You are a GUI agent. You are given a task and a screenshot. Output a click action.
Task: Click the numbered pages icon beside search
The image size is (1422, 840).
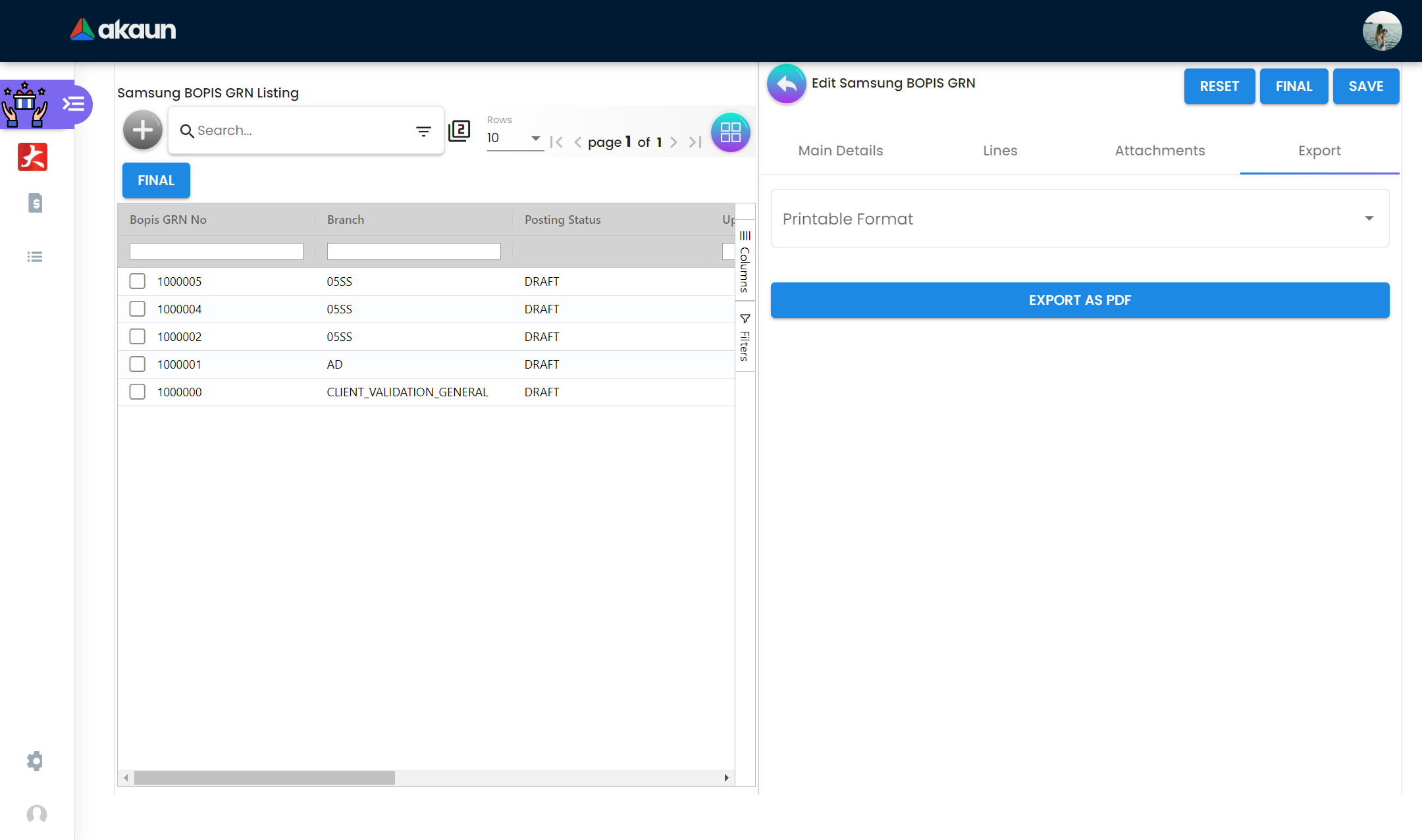click(459, 130)
